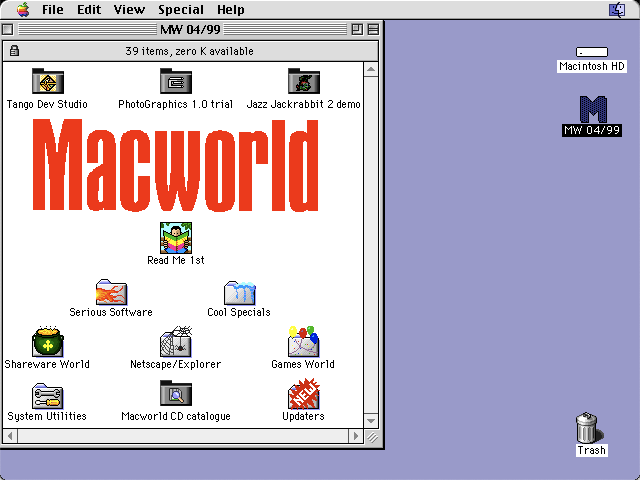Click the 'System Utilities' label
The image size is (640, 480).
pyautogui.click(x=47, y=416)
